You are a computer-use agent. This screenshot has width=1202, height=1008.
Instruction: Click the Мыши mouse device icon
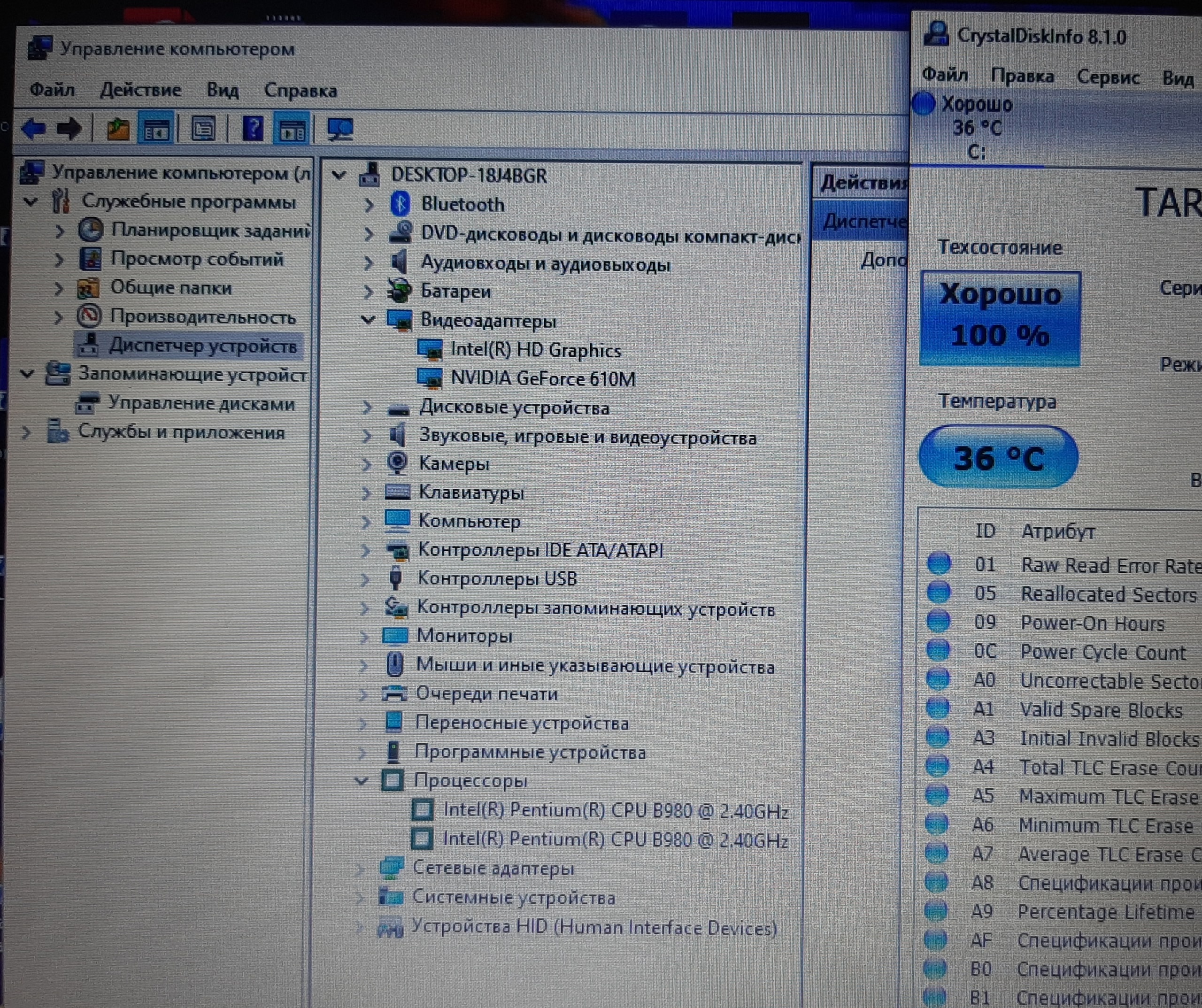point(394,664)
